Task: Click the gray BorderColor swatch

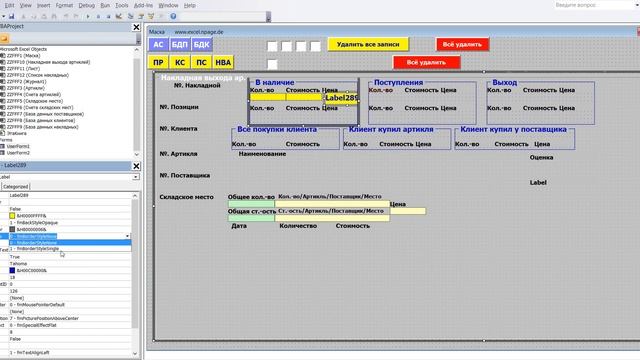Action: [x=12, y=229]
